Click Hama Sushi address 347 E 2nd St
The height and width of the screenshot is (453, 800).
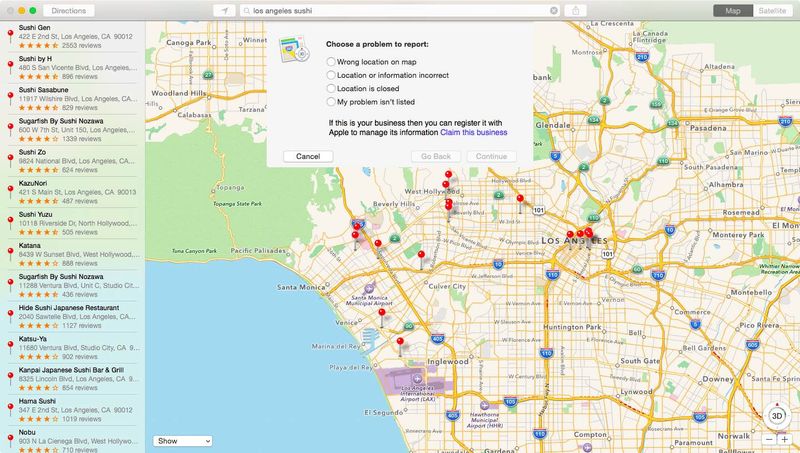(x=76, y=410)
